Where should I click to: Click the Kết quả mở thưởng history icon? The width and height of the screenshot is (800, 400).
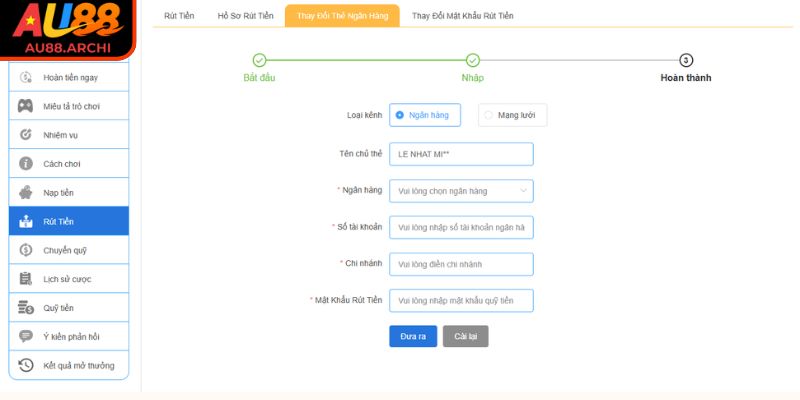26,365
